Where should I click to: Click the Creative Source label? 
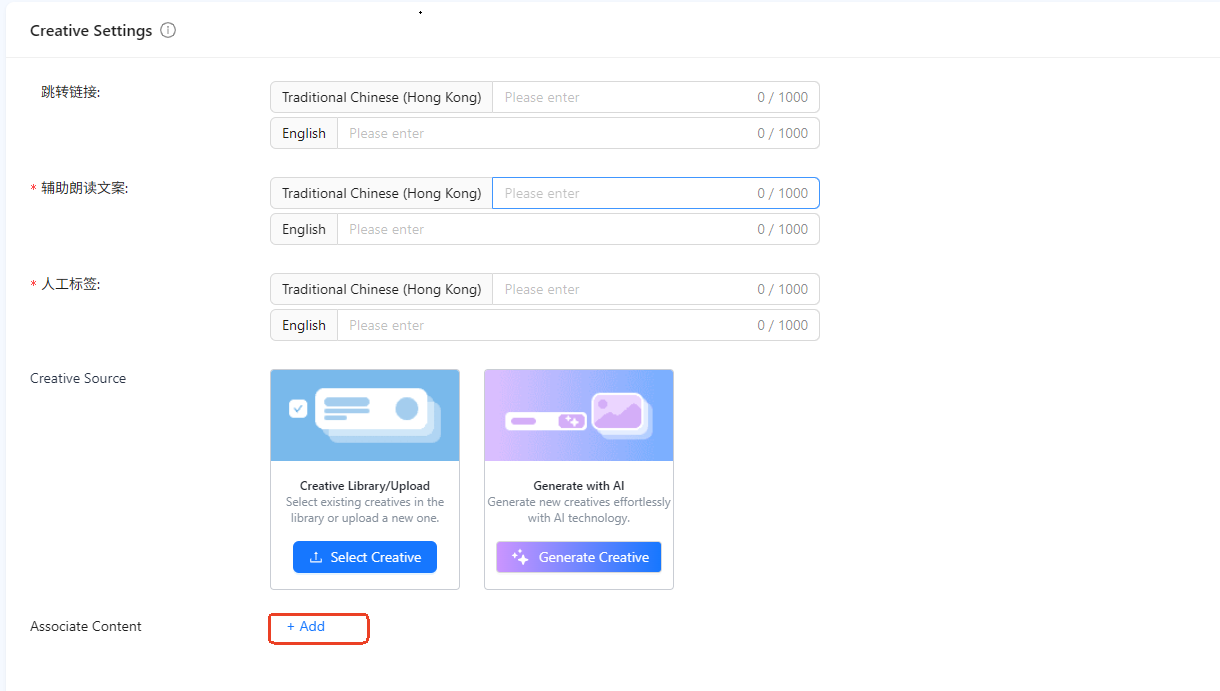[78, 379]
